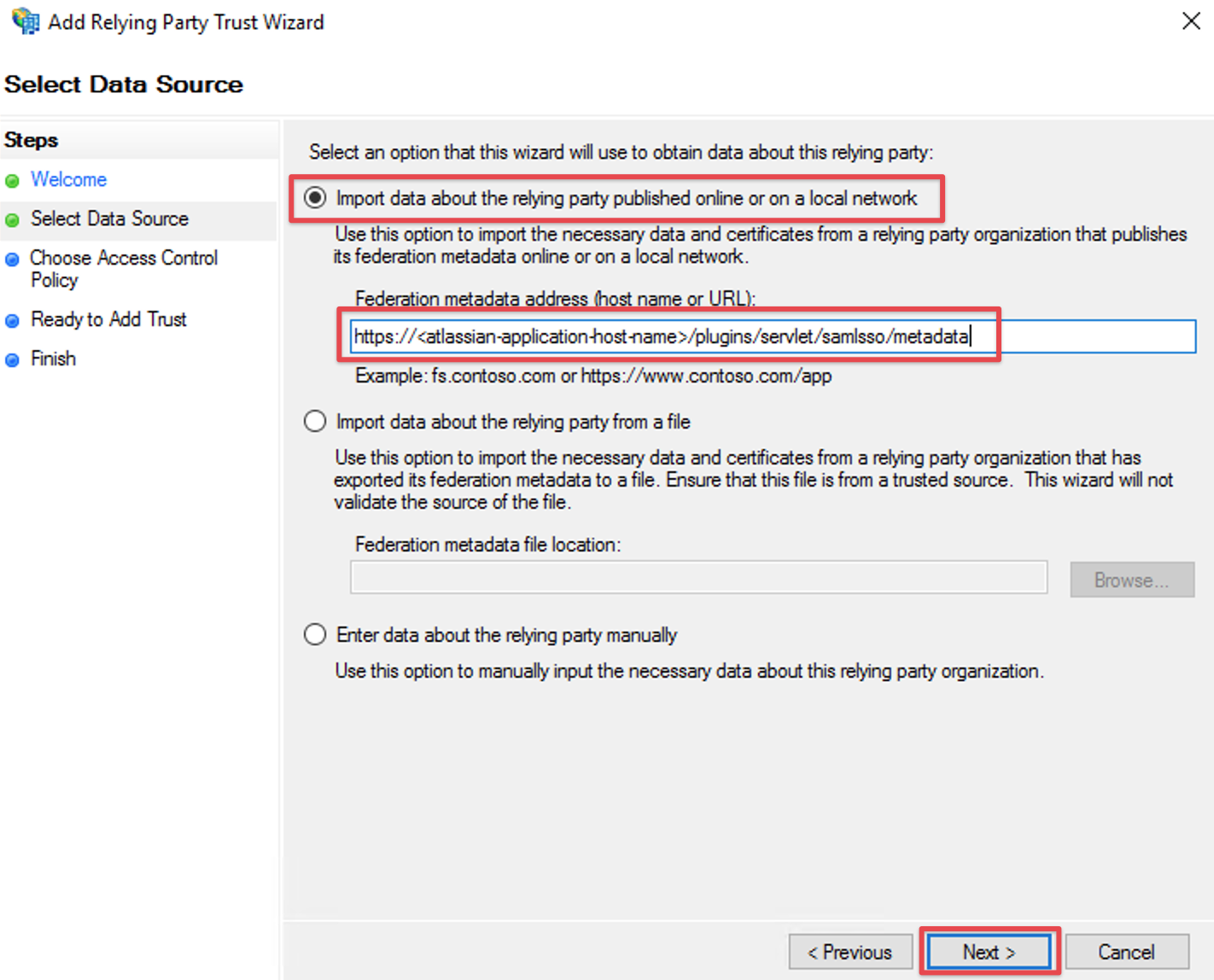Click the Finish step label
Image resolution: width=1214 pixels, height=980 pixels.
53,359
